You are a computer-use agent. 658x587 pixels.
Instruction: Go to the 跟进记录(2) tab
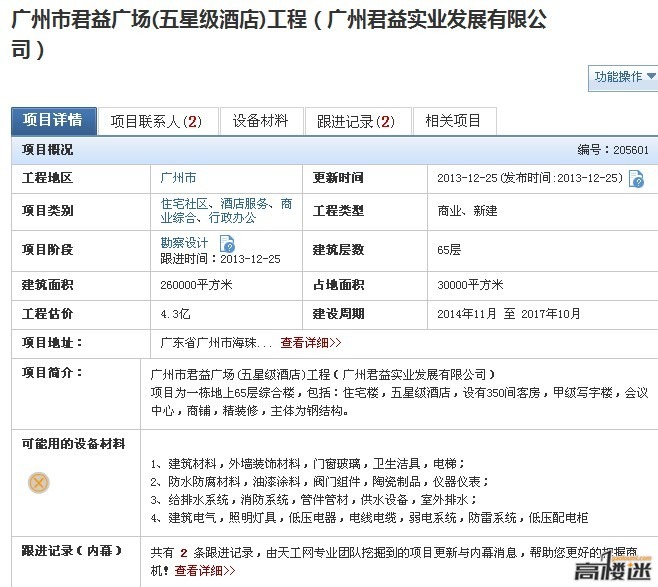click(x=357, y=122)
